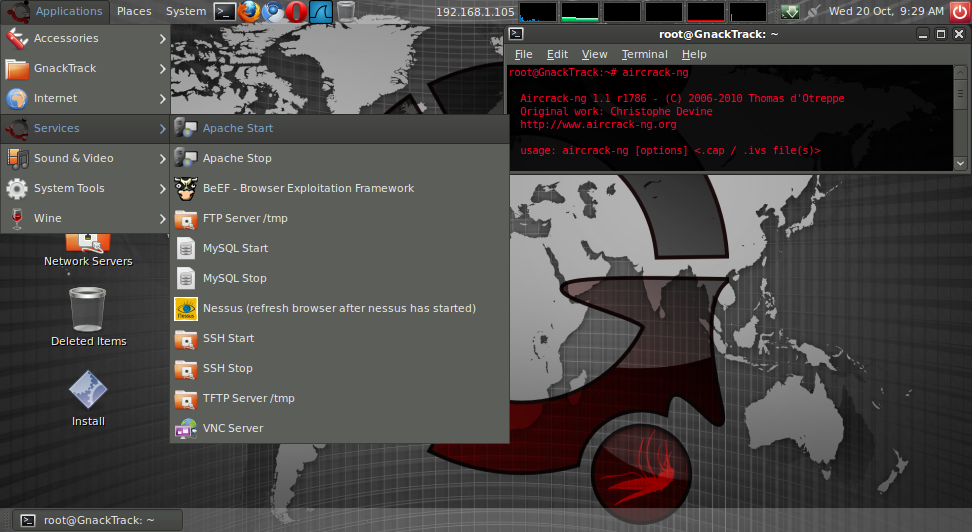Click the network connection tray icon

point(813,11)
